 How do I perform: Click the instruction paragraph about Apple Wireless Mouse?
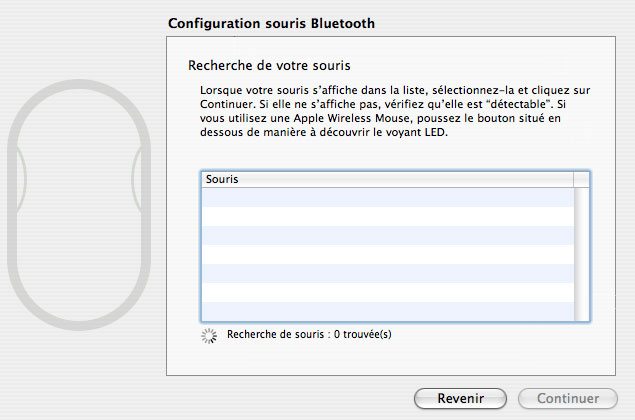point(395,111)
